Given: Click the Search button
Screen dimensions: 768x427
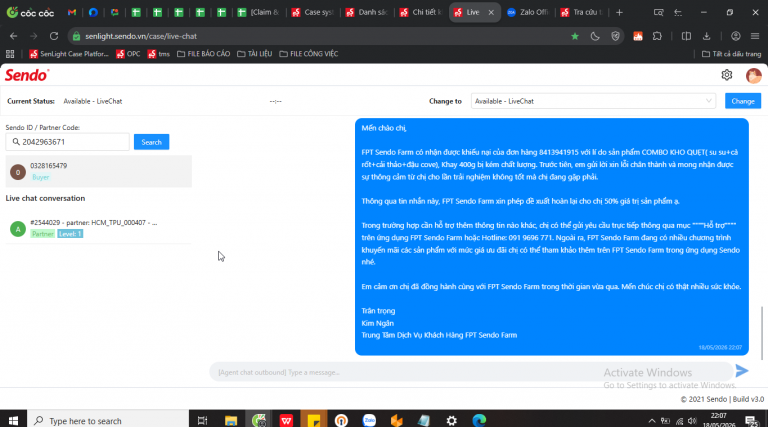Looking at the screenshot, I should click(x=151, y=142).
